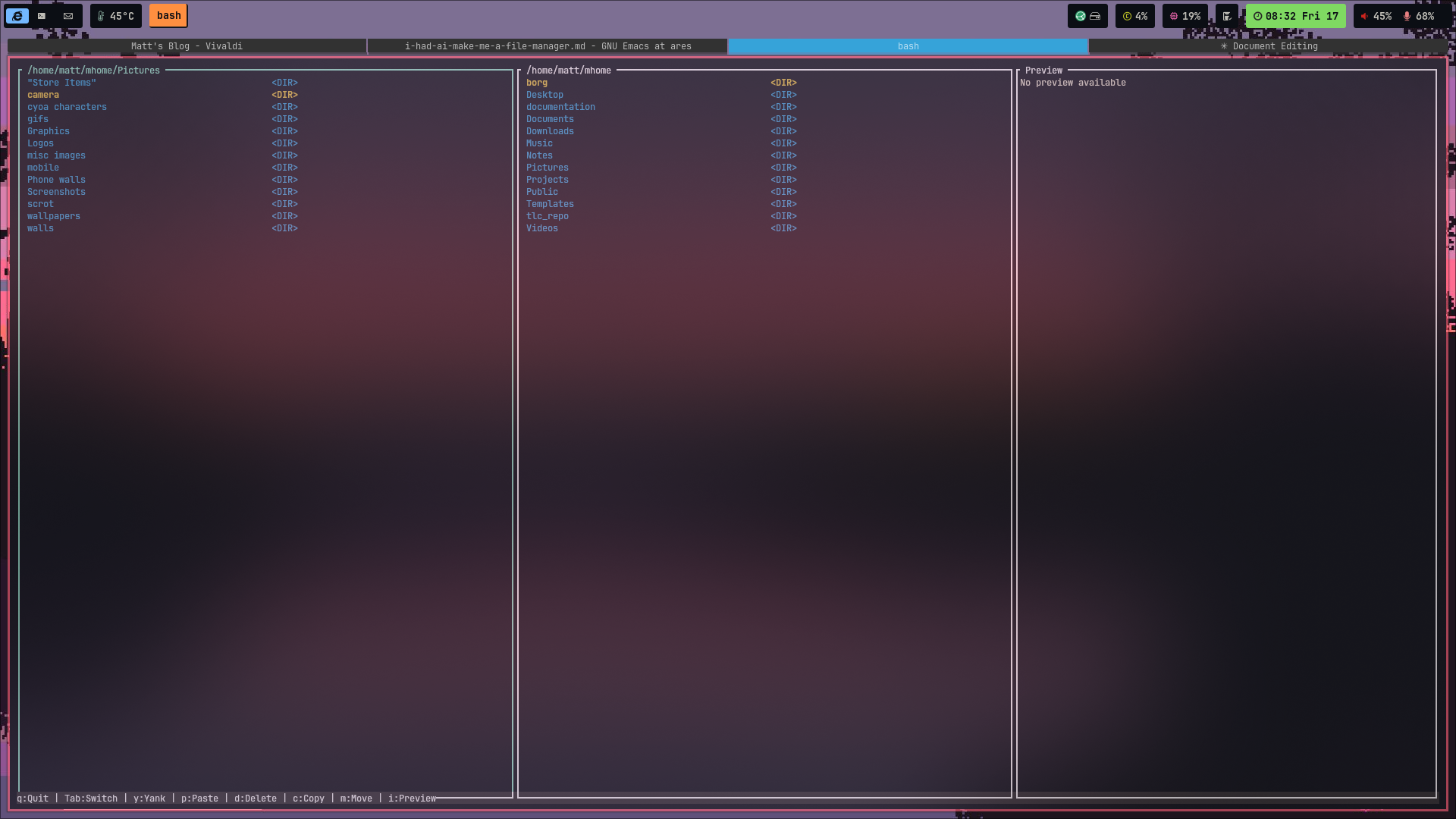Click the orange bash workspace button
Screen dimensions: 1456x819
pos(168,15)
